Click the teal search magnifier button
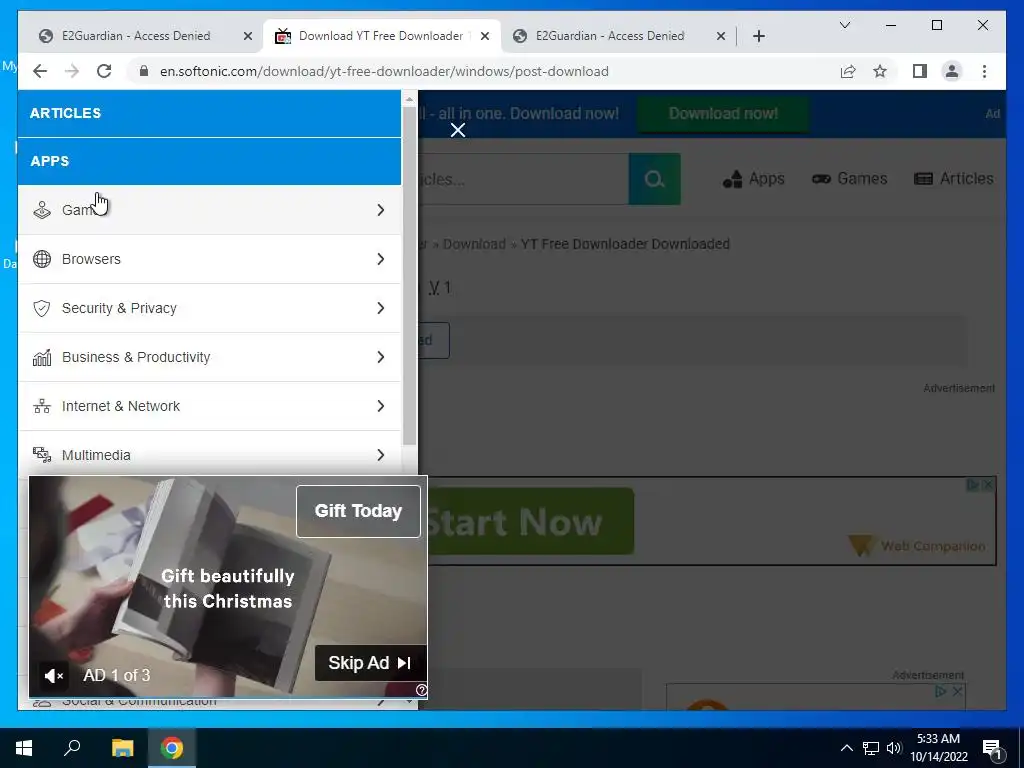The width and height of the screenshot is (1024, 768). [x=654, y=179]
